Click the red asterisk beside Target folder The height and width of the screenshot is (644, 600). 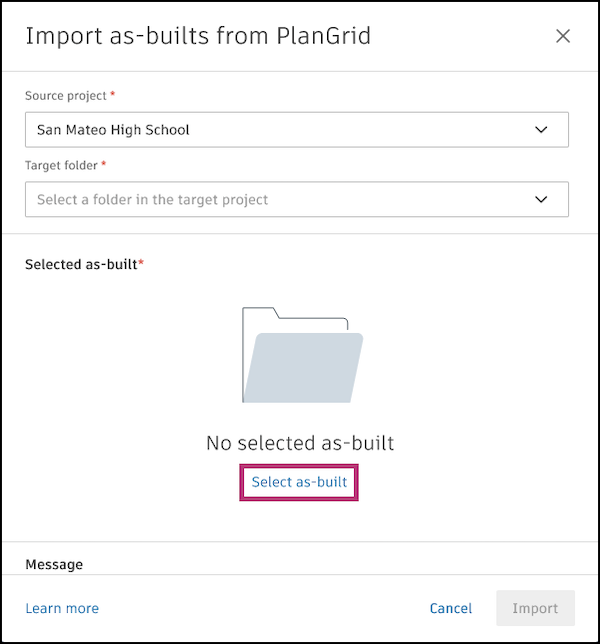pos(103,164)
